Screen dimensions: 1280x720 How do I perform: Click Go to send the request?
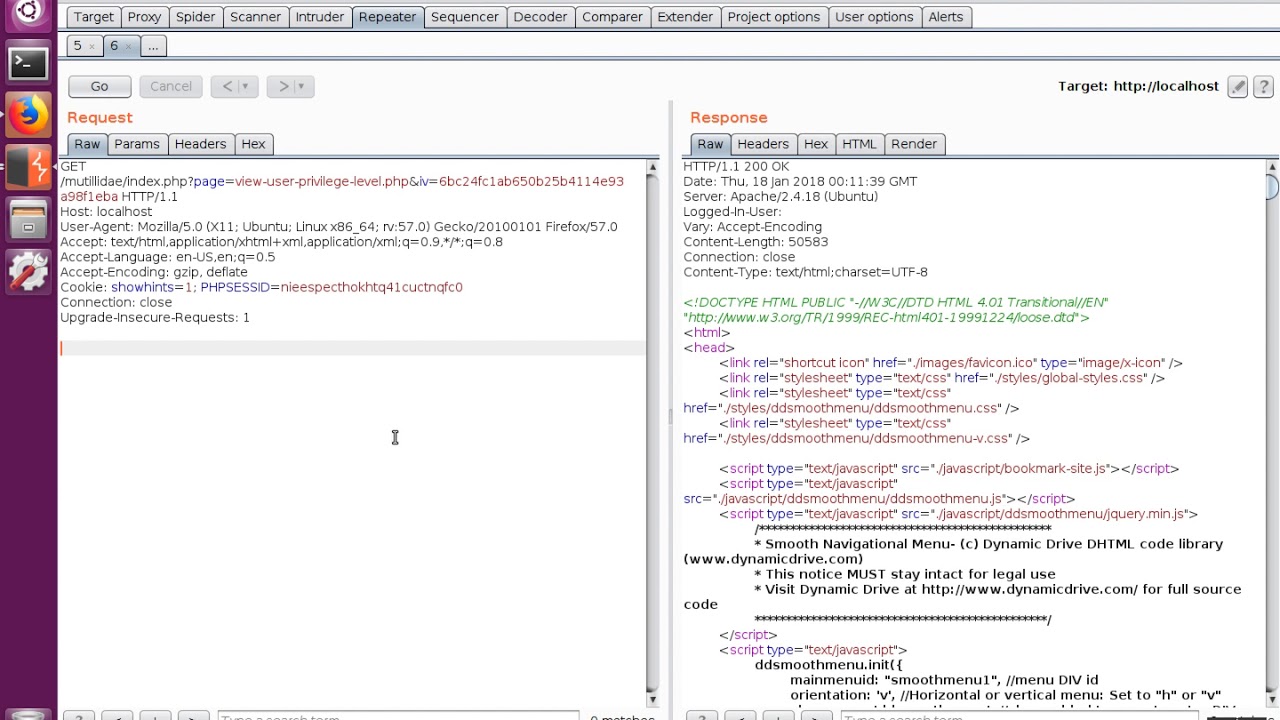click(x=99, y=86)
